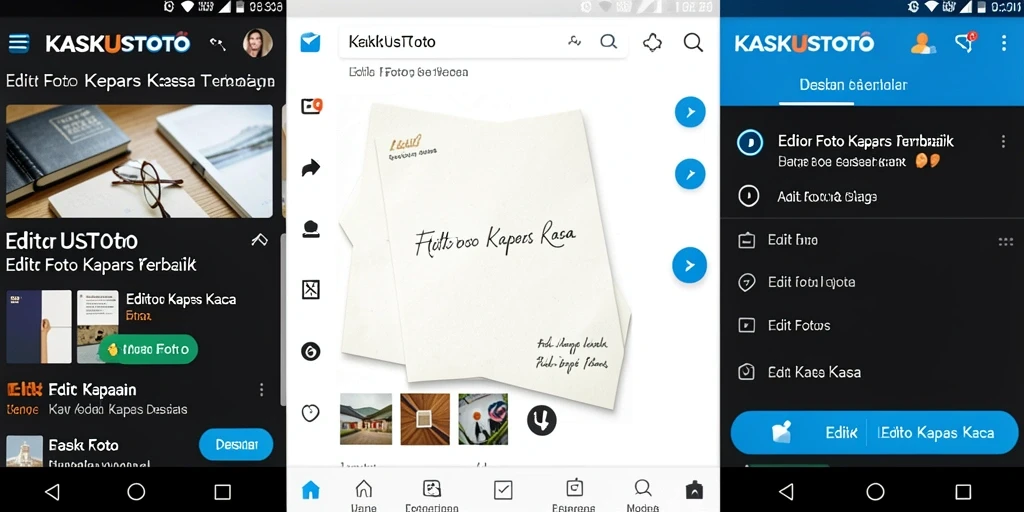Screen dimensions: 1024x512
Task: Select the crop tool icon in middle sidebar
Action: 311,289
